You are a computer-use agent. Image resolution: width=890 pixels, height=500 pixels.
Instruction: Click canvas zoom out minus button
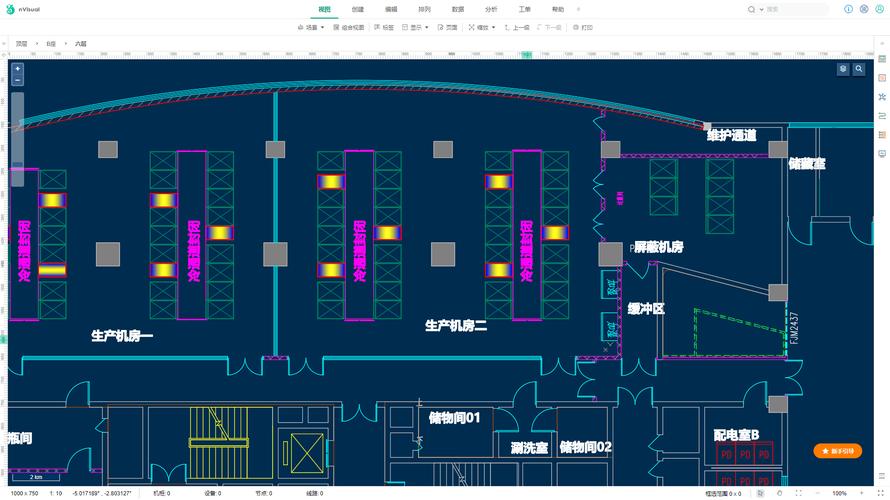click(18, 80)
